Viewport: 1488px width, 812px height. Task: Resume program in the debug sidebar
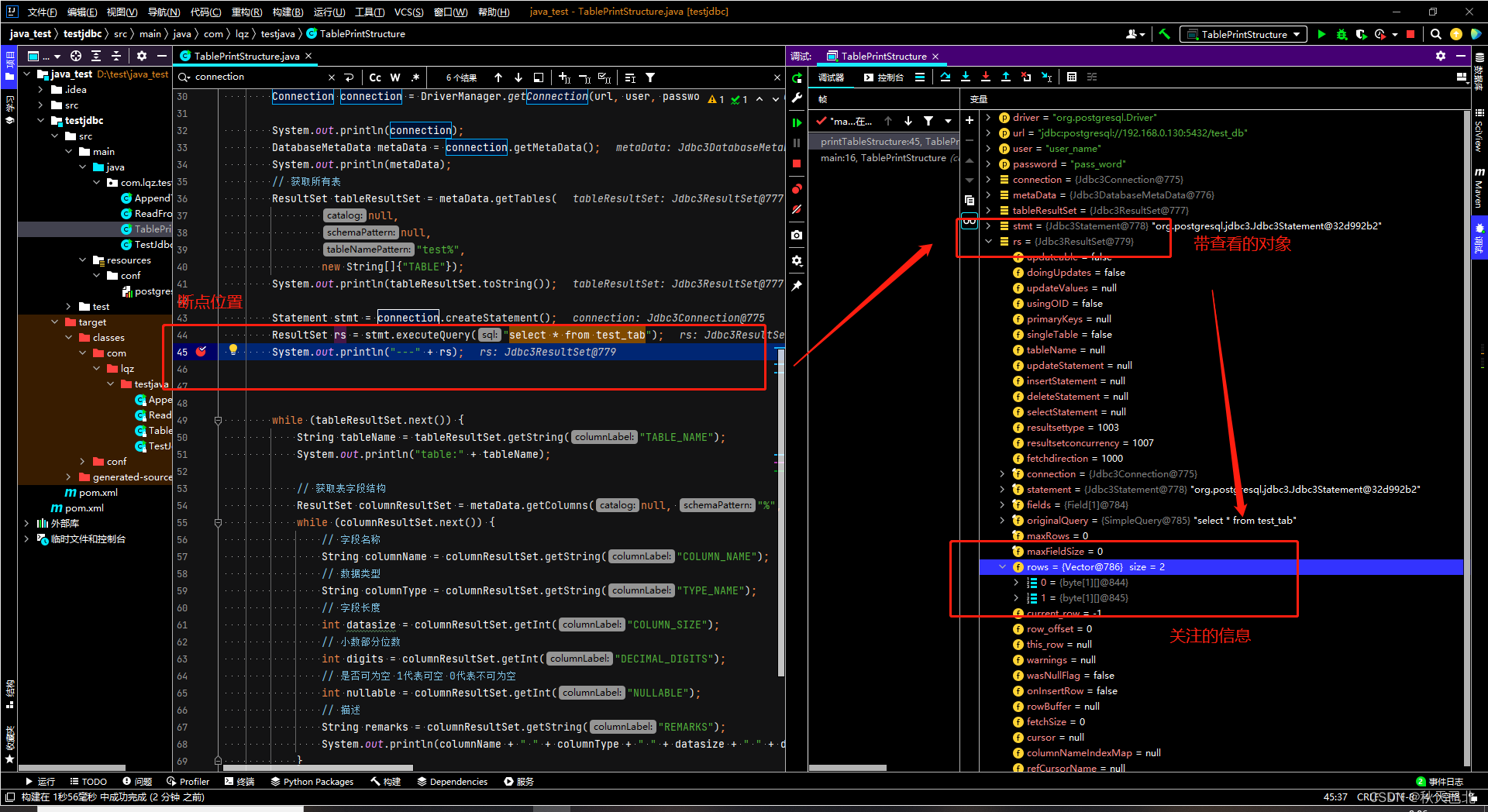click(797, 122)
